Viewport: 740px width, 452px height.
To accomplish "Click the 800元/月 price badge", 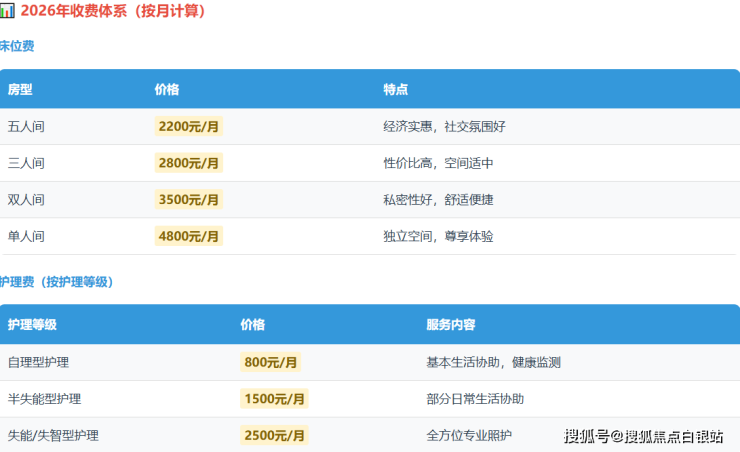I will [x=271, y=362].
